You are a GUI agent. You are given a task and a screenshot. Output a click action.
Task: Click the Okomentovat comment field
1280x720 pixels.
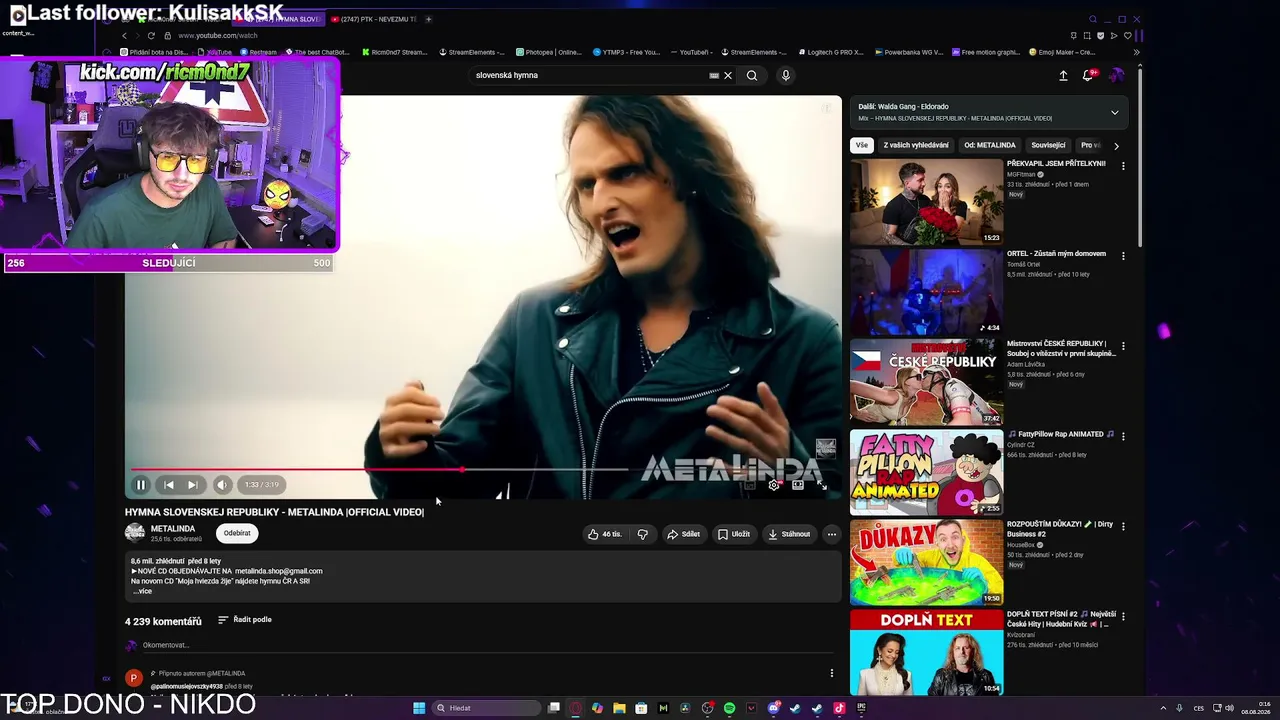coord(480,645)
